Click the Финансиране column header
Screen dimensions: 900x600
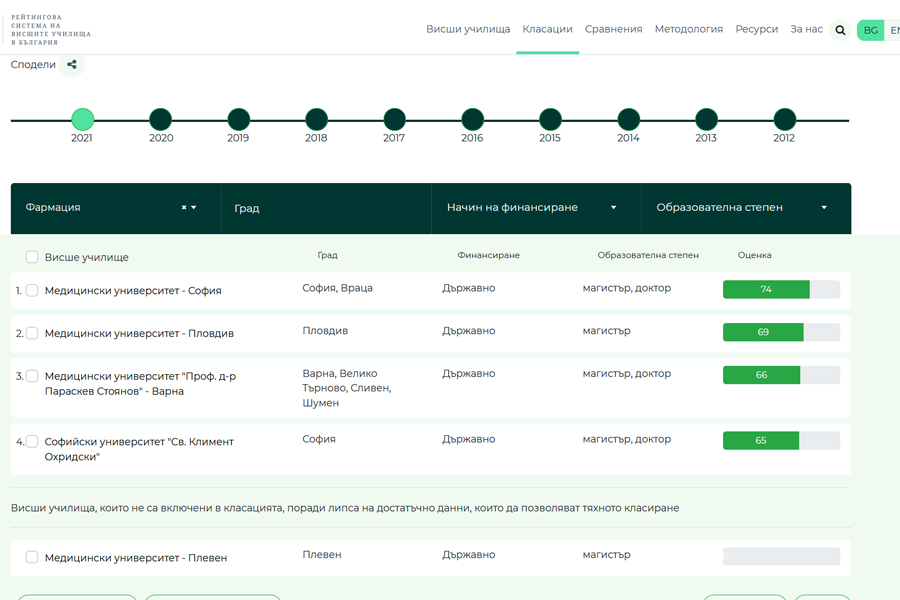tap(488, 255)
